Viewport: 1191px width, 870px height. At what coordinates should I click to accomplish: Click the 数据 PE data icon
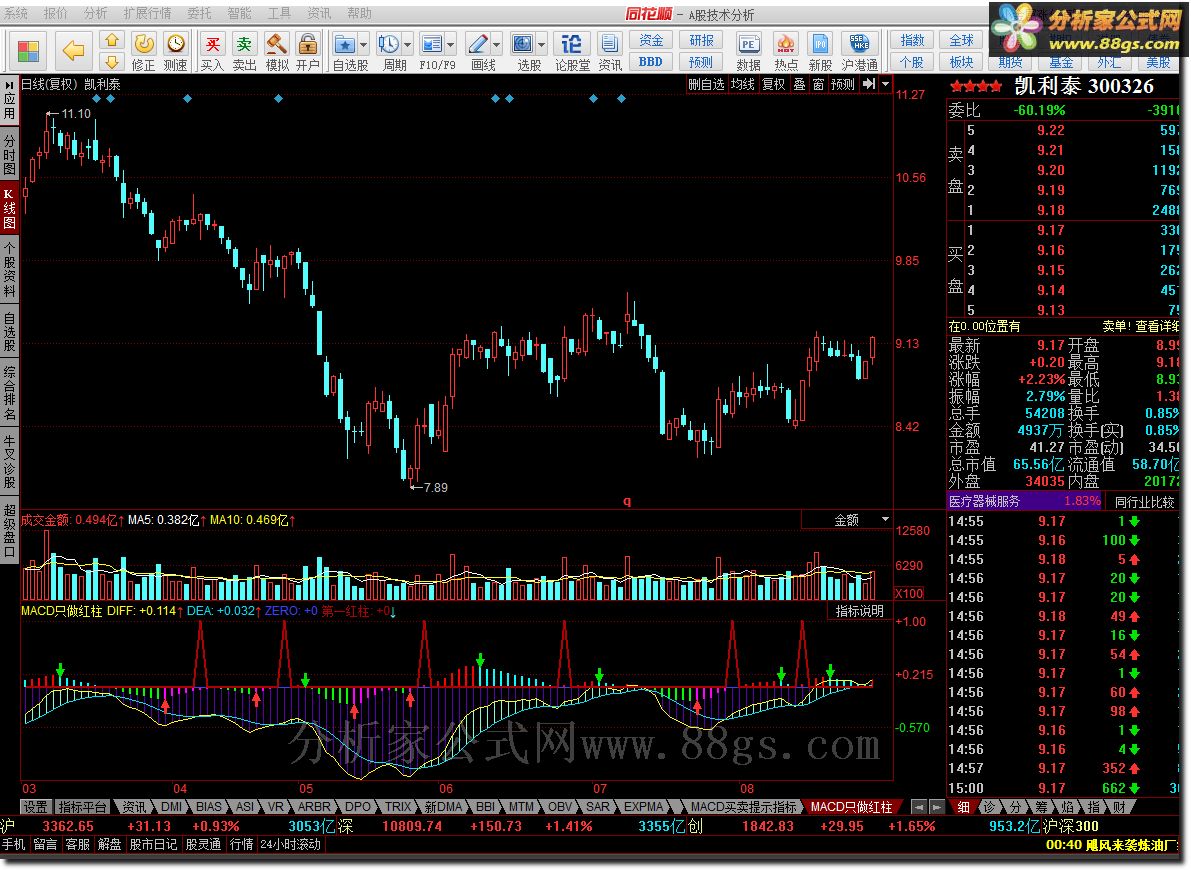coord(748,52)
